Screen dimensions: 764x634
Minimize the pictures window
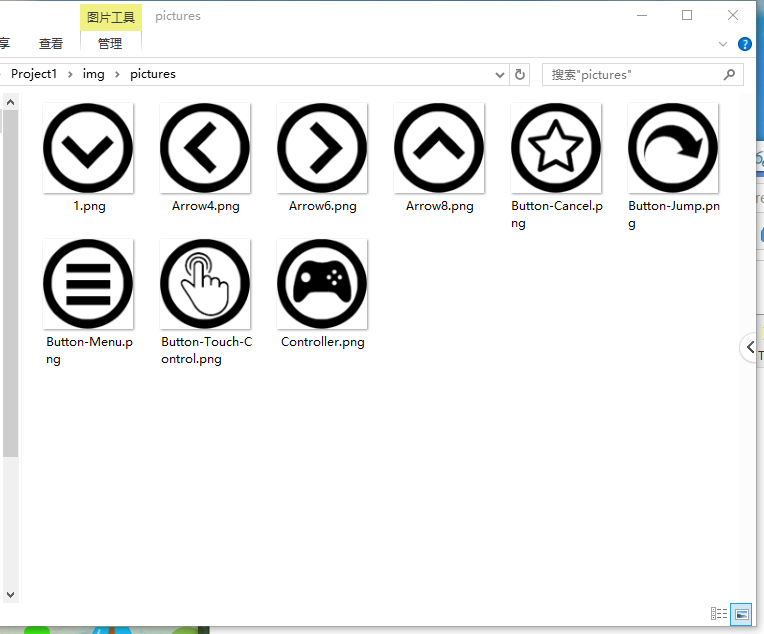pos(642,16)
